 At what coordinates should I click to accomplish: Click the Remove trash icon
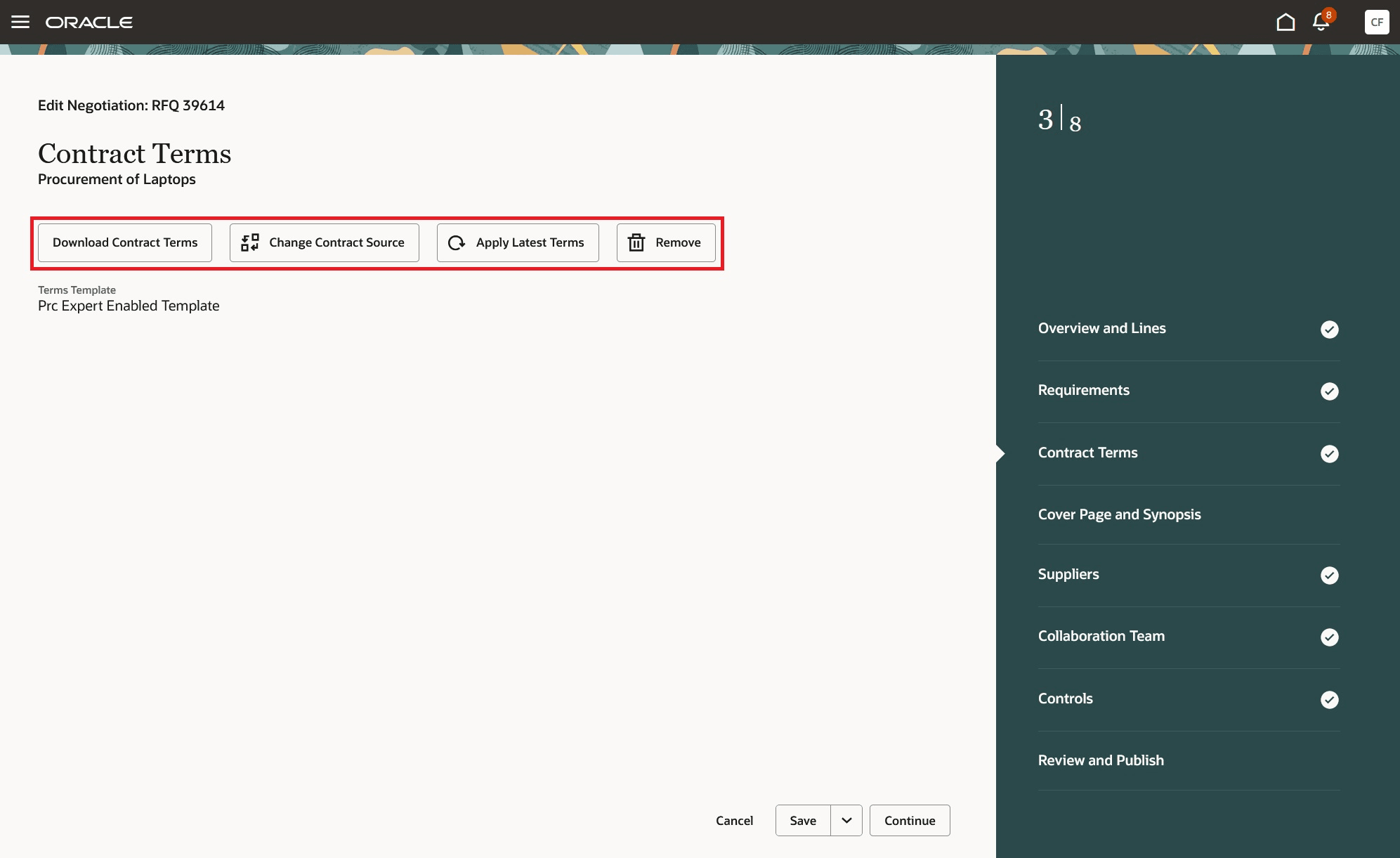coord(636,242)
